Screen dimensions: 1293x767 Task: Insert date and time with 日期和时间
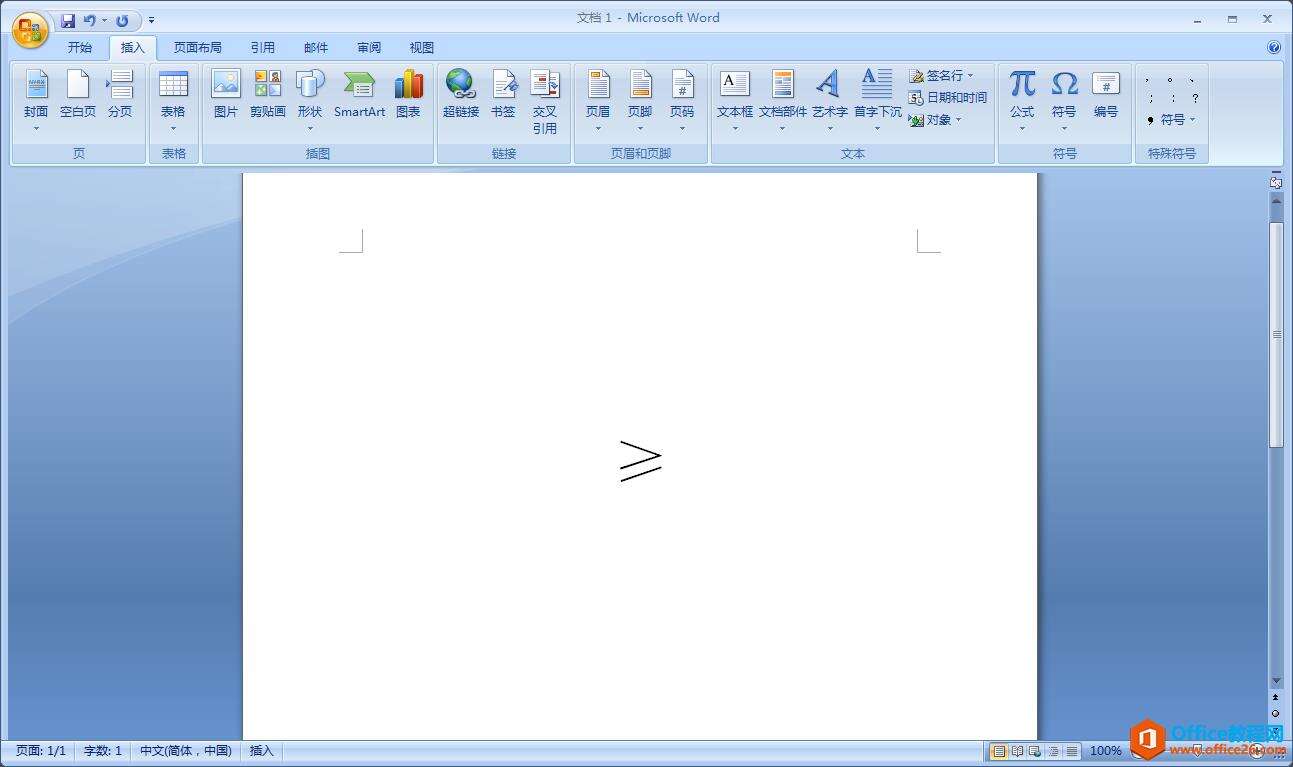(x=948, y=98)
